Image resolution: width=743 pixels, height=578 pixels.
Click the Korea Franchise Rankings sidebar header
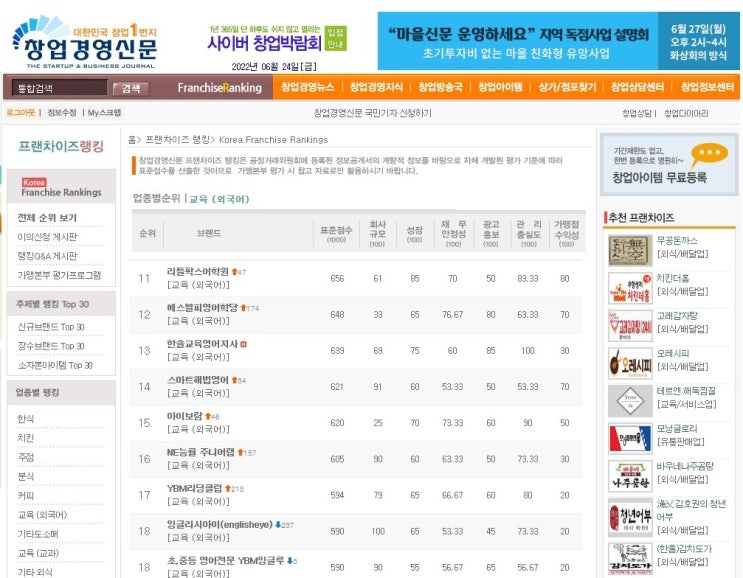[x=61, y=188]
